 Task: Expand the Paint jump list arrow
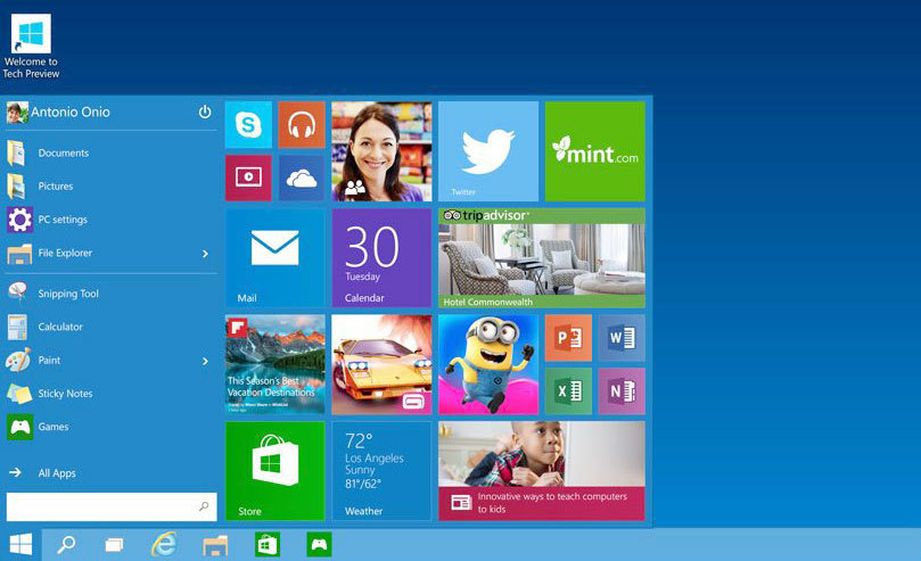(x=205, y=361)
